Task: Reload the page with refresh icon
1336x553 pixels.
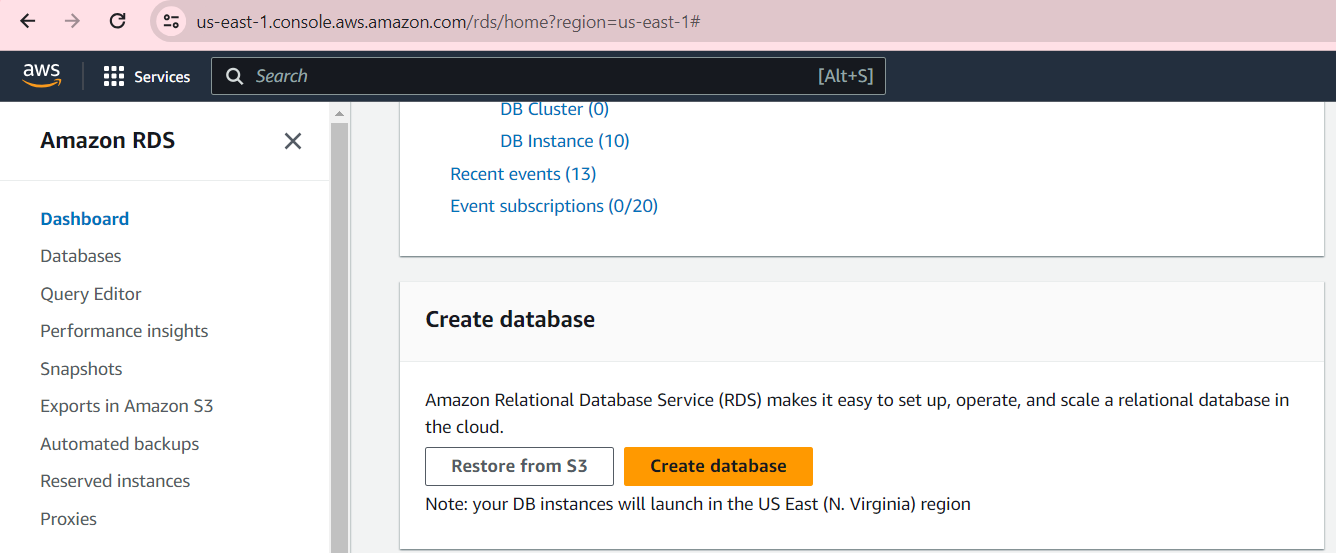Action: pyautogui.click(x=118, y=21)
